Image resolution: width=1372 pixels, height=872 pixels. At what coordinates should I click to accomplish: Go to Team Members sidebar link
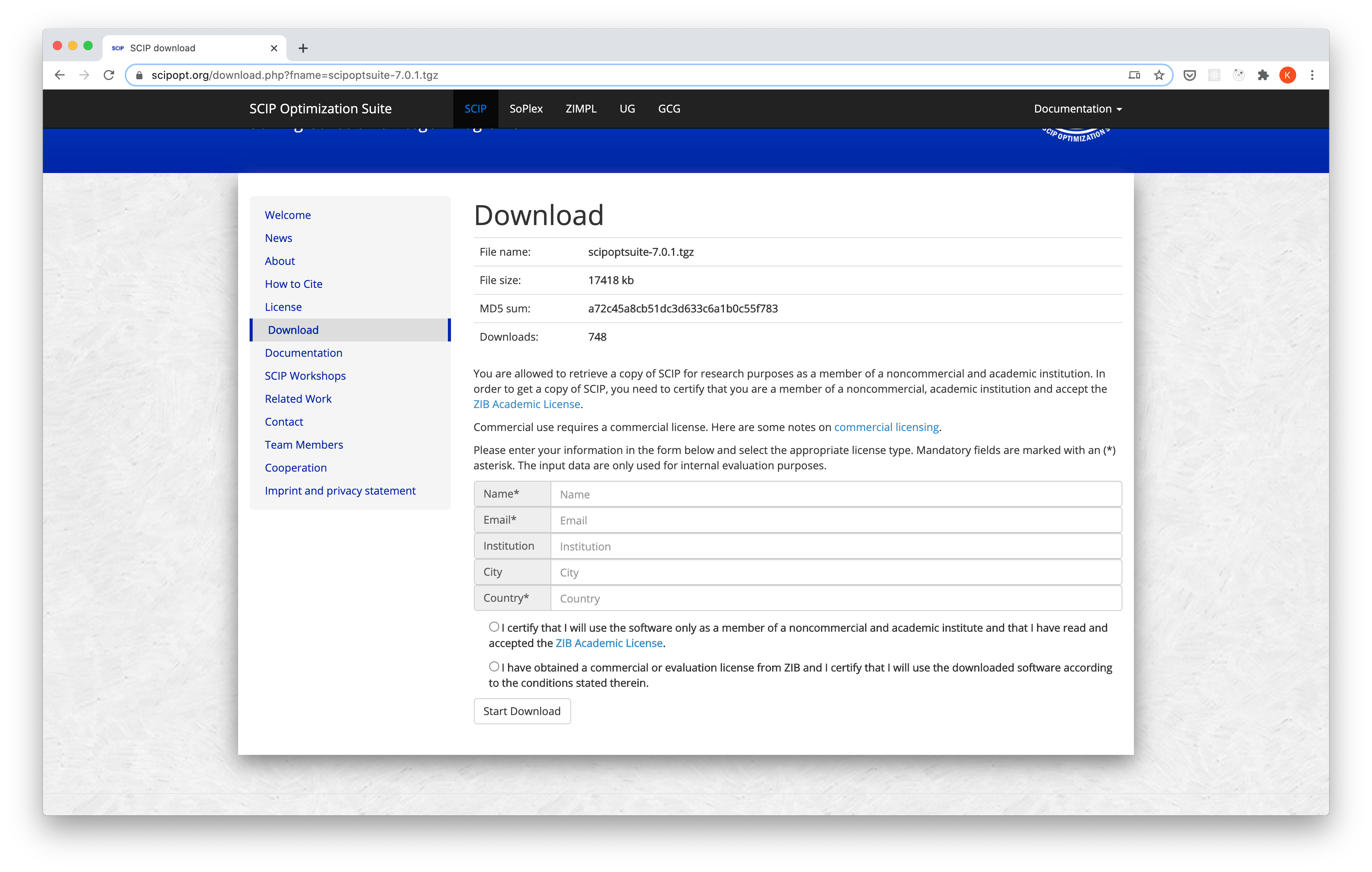click(304, 445)
